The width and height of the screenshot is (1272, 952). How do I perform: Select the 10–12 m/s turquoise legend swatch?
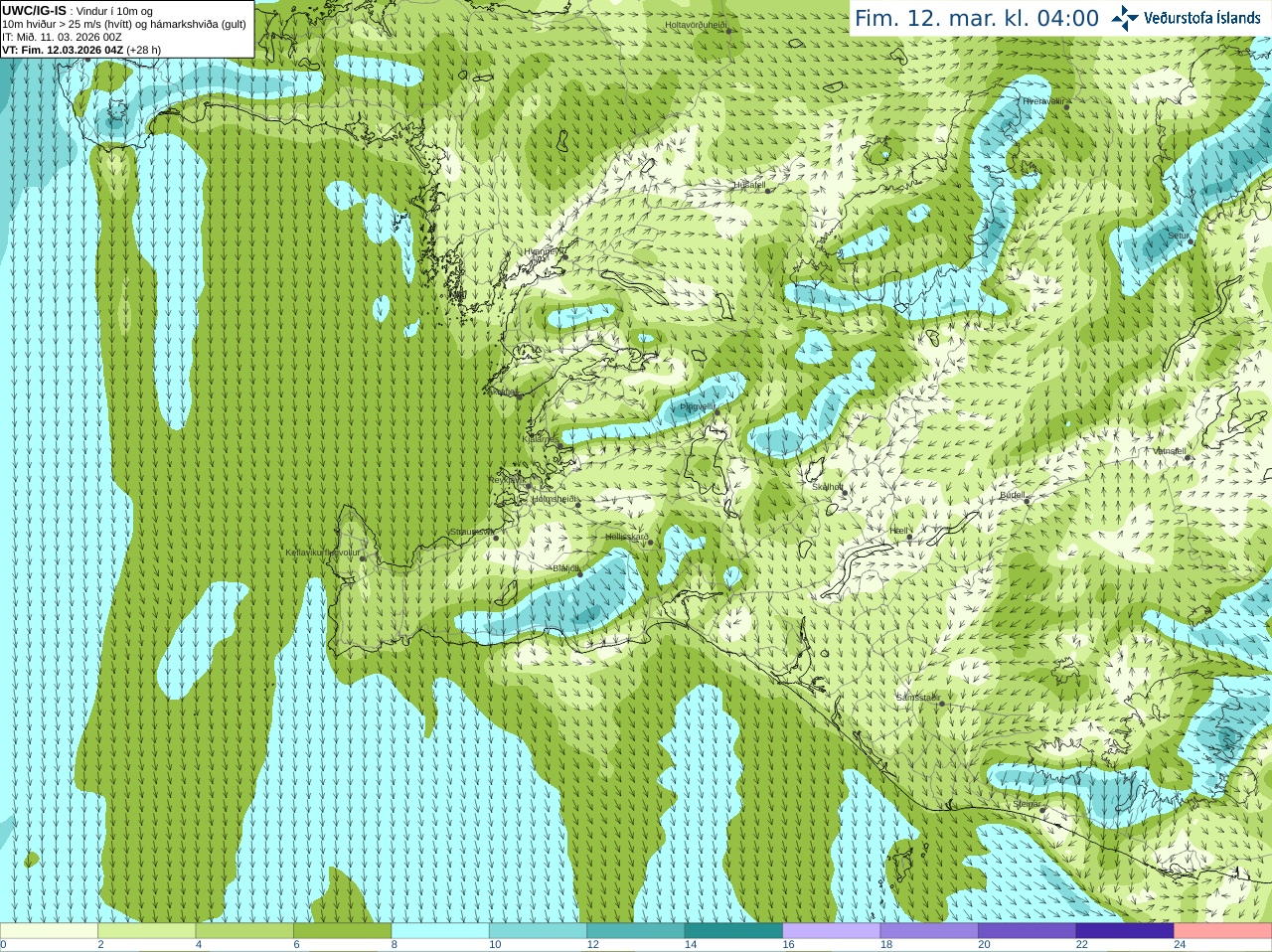(x=539, y=931)
